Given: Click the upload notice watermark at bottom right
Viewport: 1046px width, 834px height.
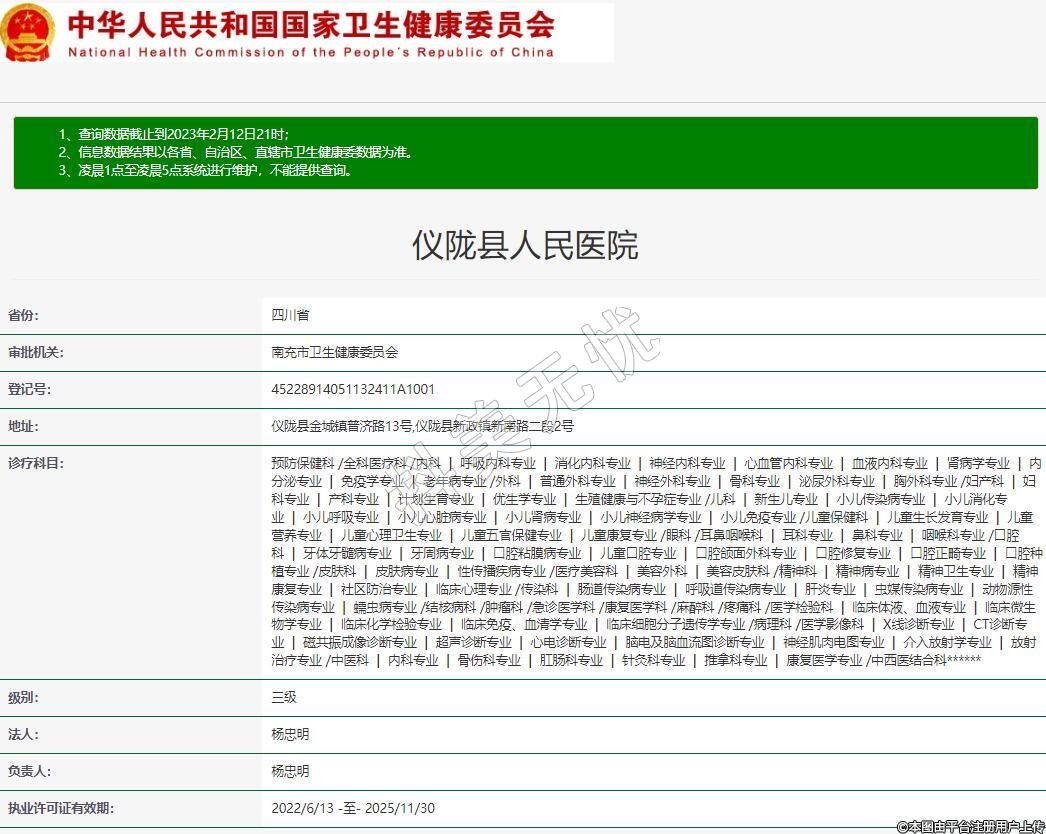Looking at the screenshot, I should (970, 826).
